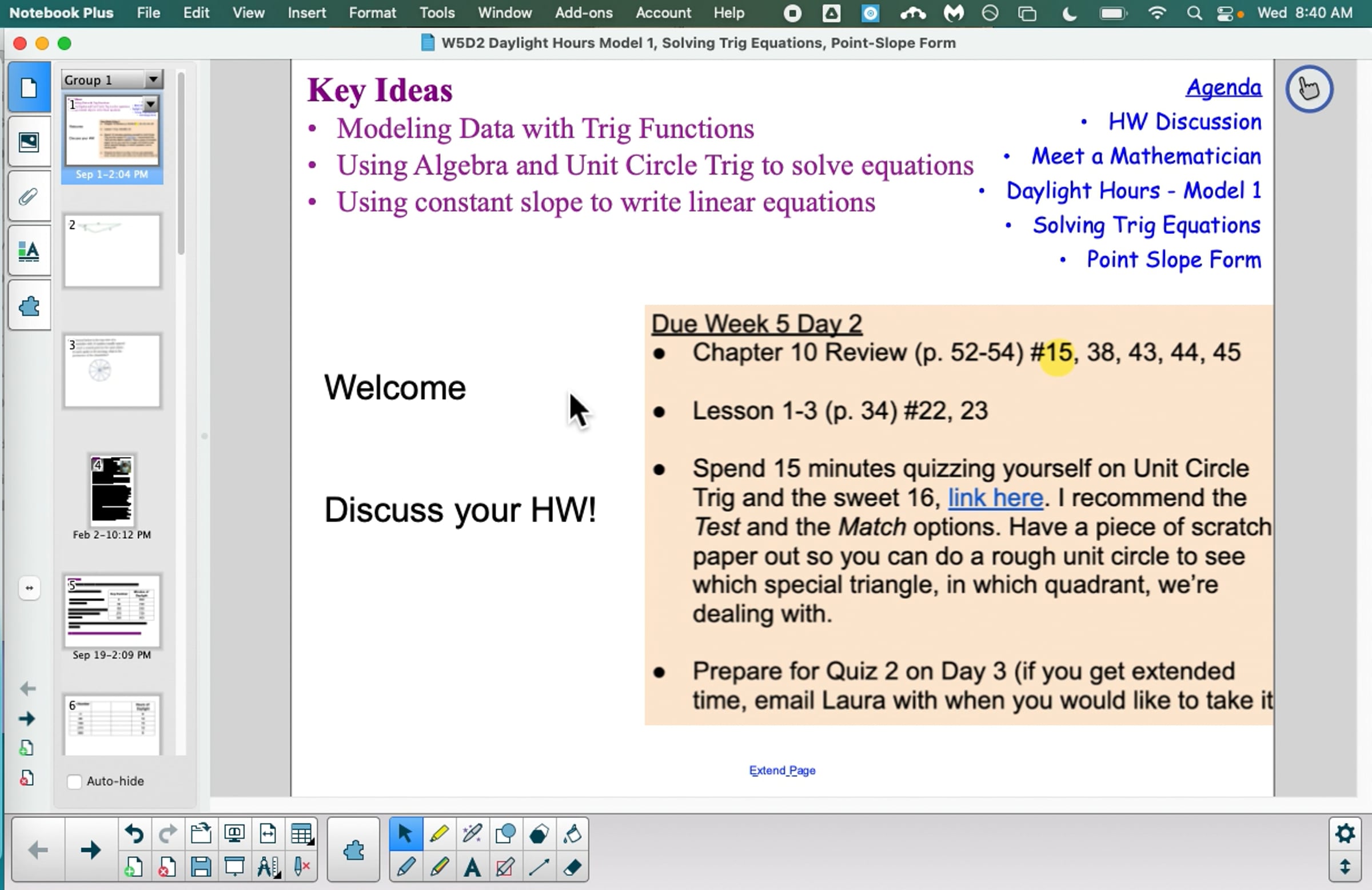Open page 1 thumbnail menu arrow
This screenshot has height=890, width=1372.
pos(150,104)
